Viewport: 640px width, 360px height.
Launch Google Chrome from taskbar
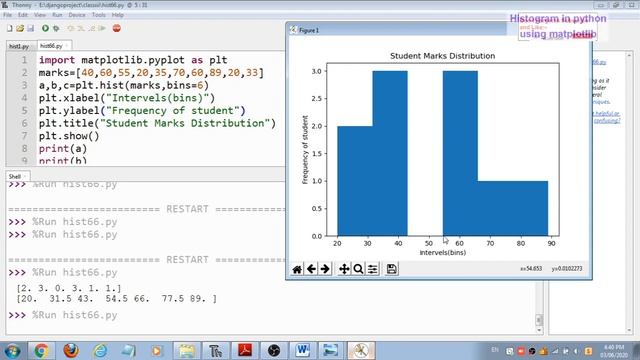[41, 351]
